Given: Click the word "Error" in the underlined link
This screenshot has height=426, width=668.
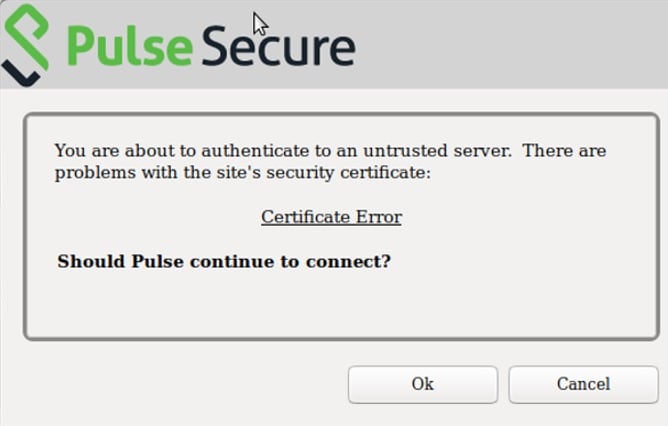Looking at the screenshot, I should coord(378,217).
